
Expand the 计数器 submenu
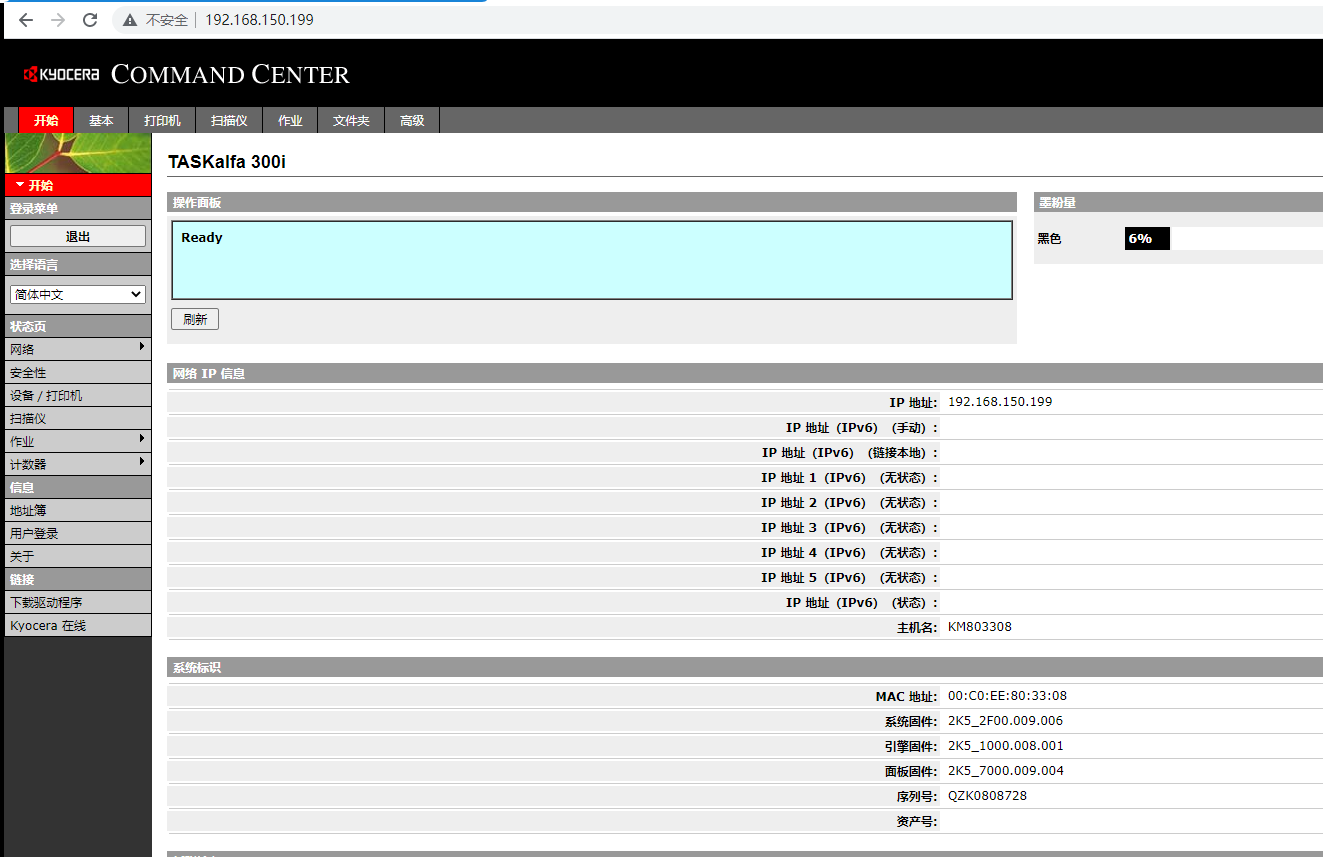tap(78, 464)
